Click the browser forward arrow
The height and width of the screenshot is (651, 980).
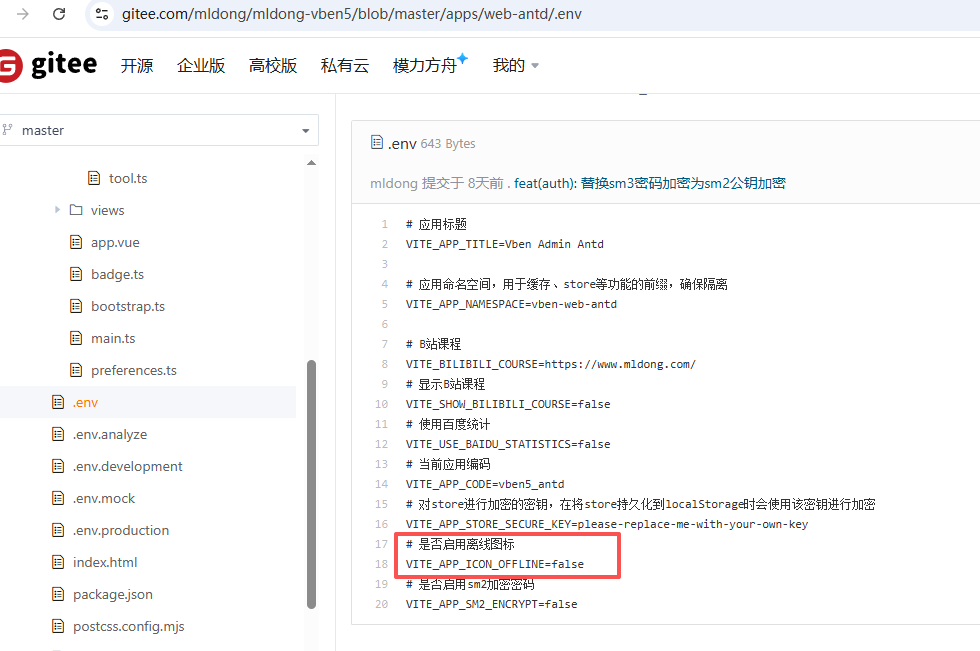22,14
